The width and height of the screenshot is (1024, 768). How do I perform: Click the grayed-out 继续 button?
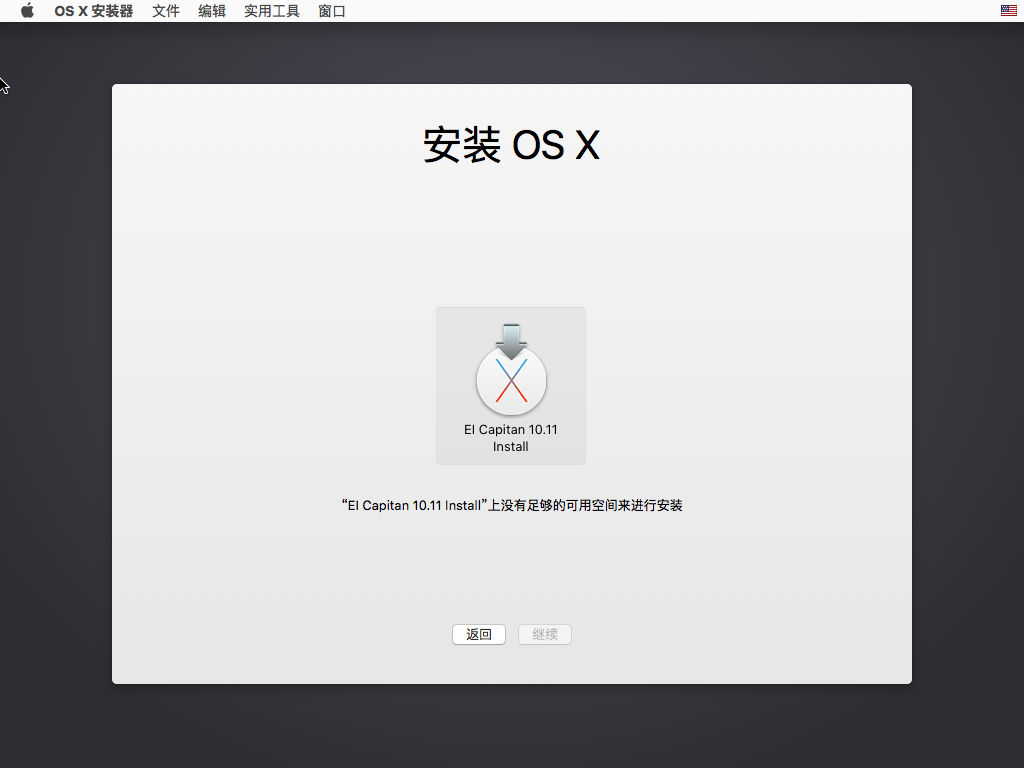545,635
